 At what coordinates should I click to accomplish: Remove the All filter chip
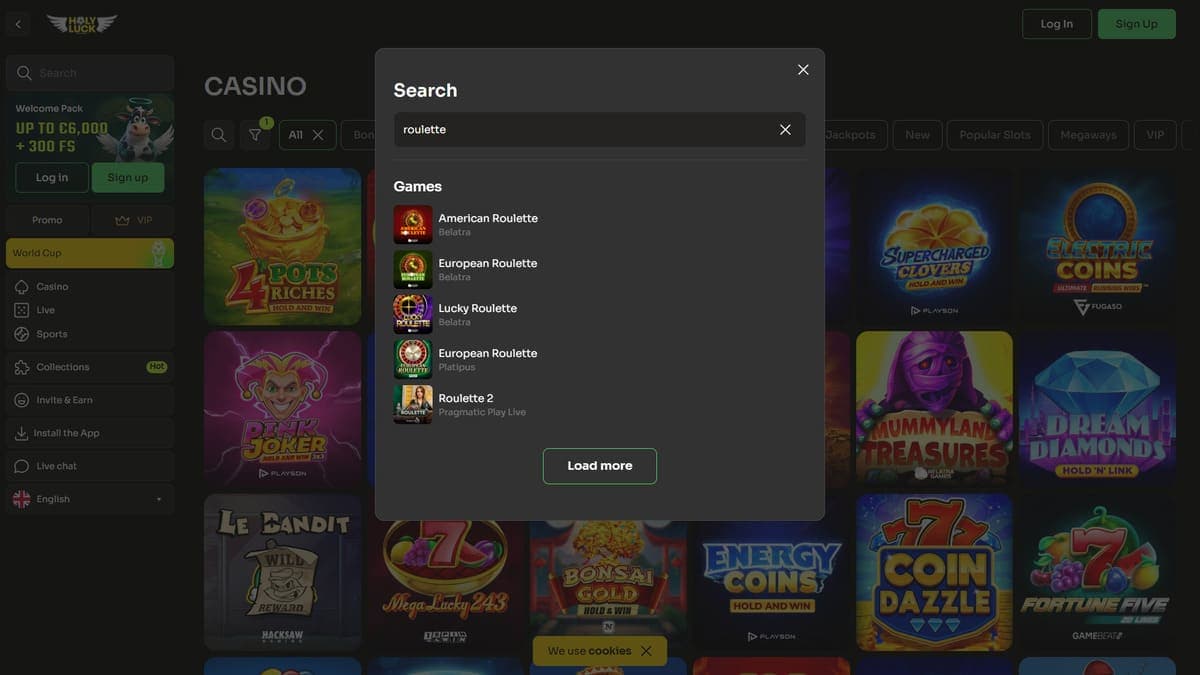318,135
